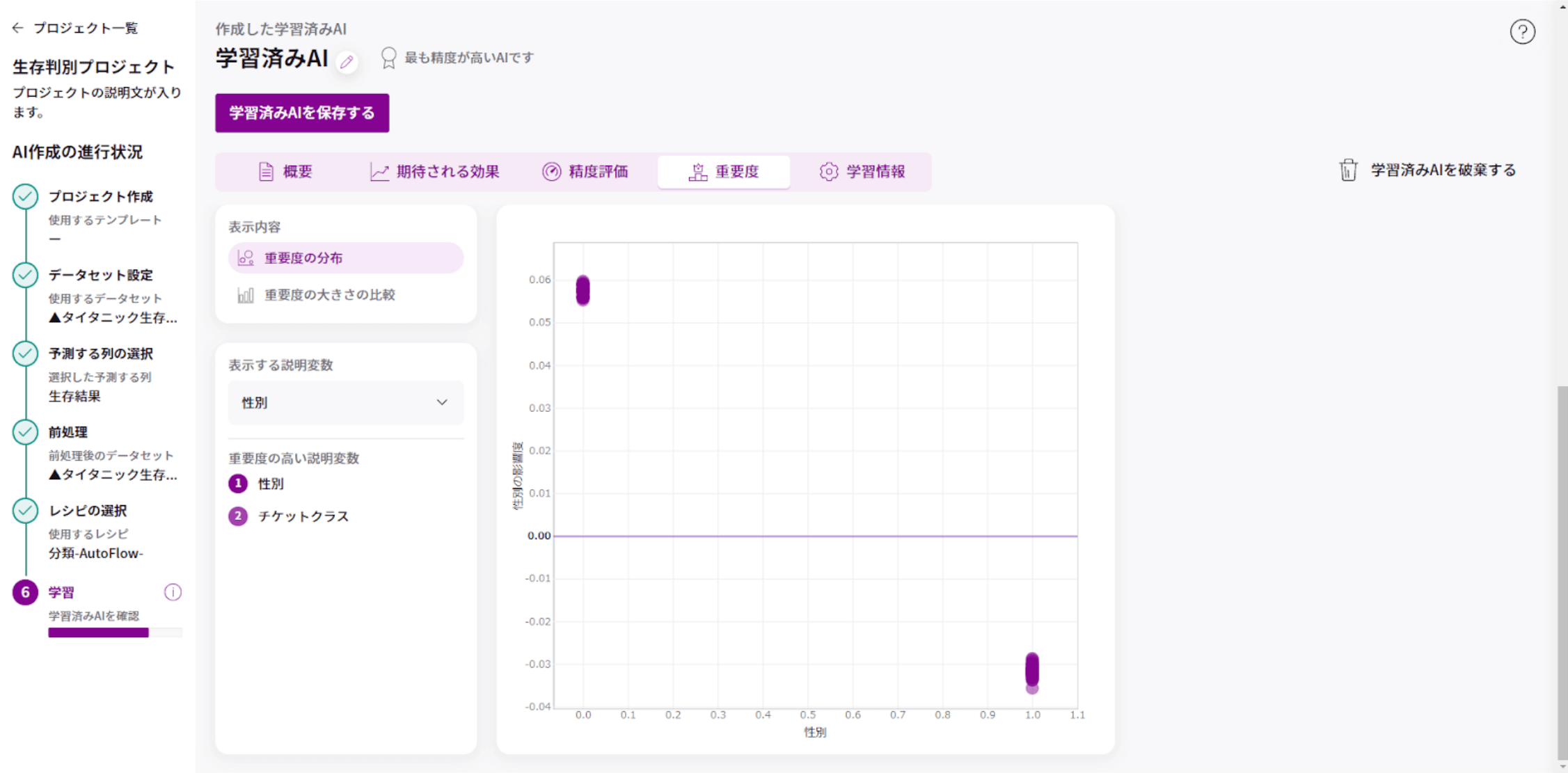Image resolution: width=1568 pixels, height=773 pixels.
Task: Click the bar chart icon beside 重要度の大きさの比較
Action: tap(246, 295)
